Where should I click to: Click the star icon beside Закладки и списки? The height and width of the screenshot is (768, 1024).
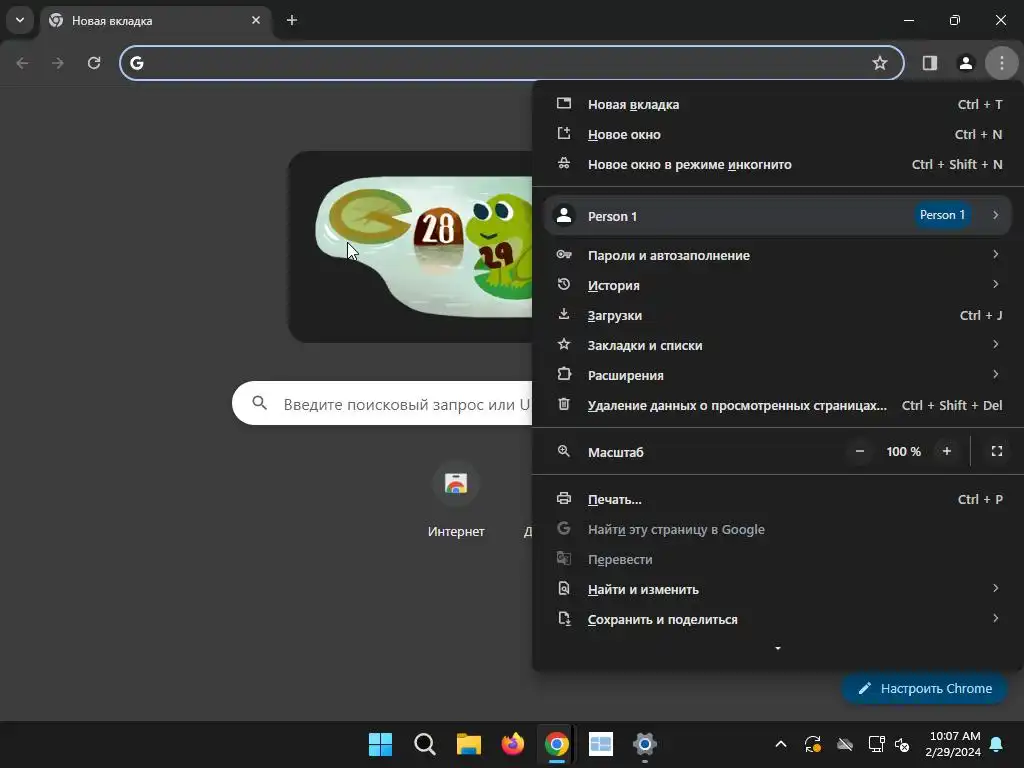pyautogui.click(x=564, y=344)
